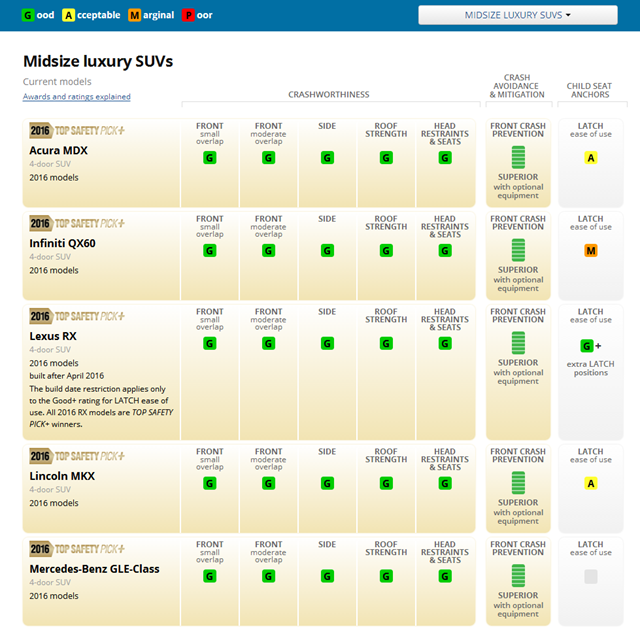Viewport: 640px width, 627px height.
Task: Click Acura MDX front small overlap 'G' icon
Action: pyautogui.click(x=210, y=158)
